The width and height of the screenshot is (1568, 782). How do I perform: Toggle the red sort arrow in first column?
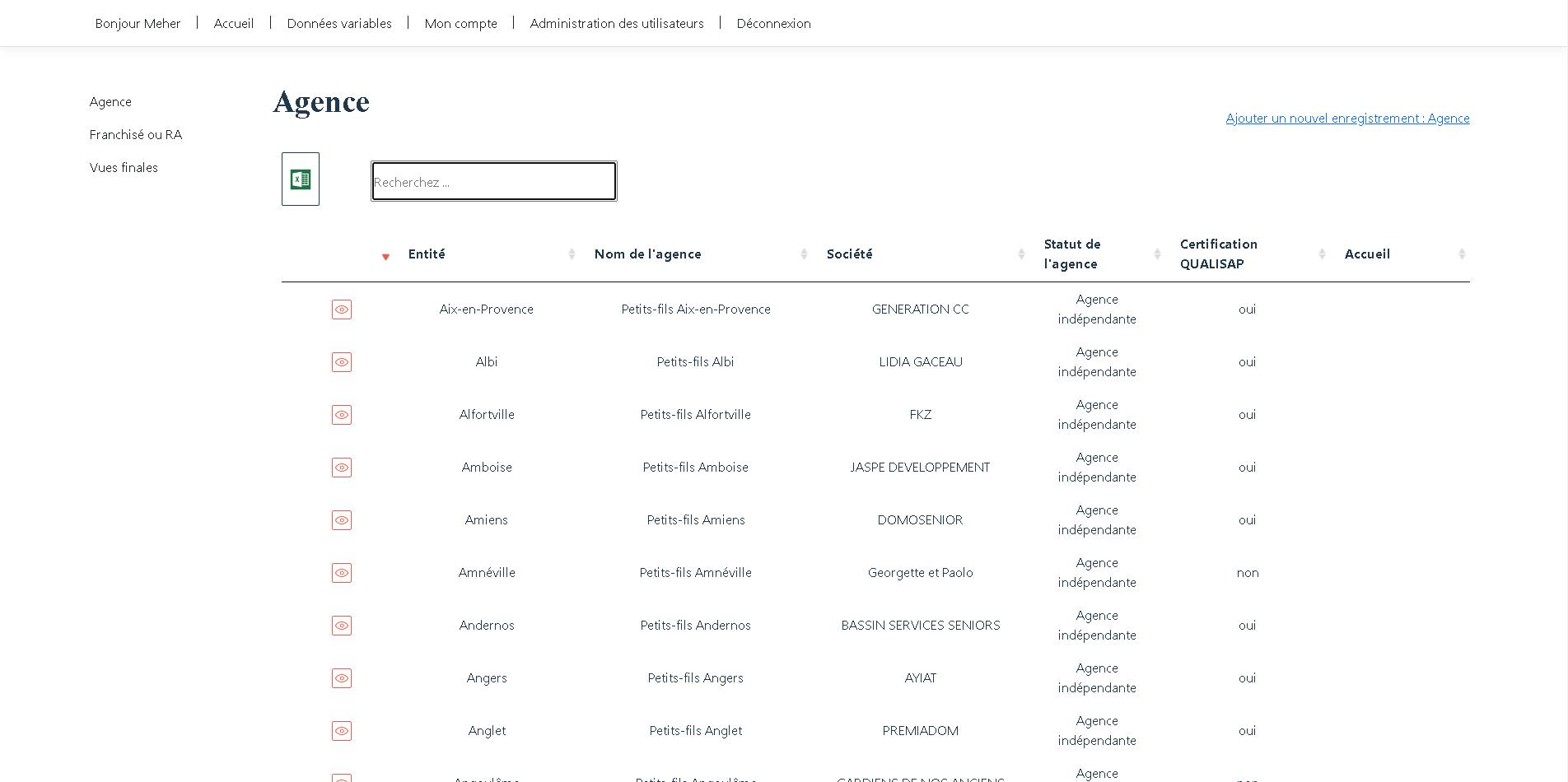click(x=385, y=257)
